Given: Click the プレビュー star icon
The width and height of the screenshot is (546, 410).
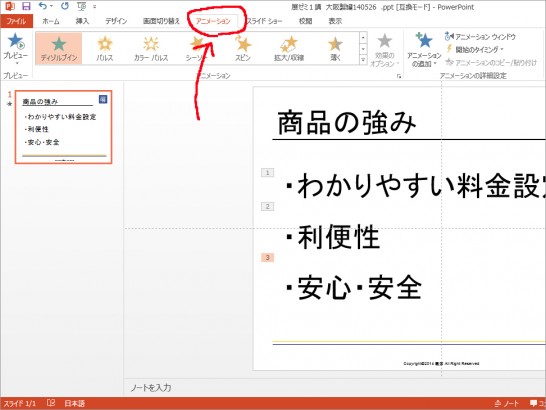Looking at the screenshot, I should tap(16, 41).
